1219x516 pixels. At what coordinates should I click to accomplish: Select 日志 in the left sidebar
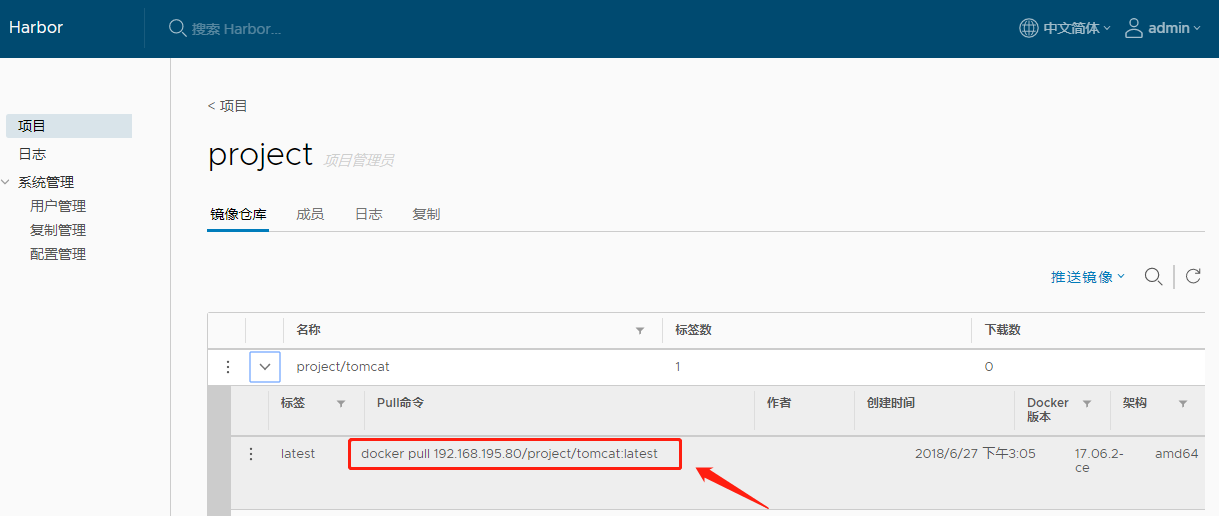point(32,154)
